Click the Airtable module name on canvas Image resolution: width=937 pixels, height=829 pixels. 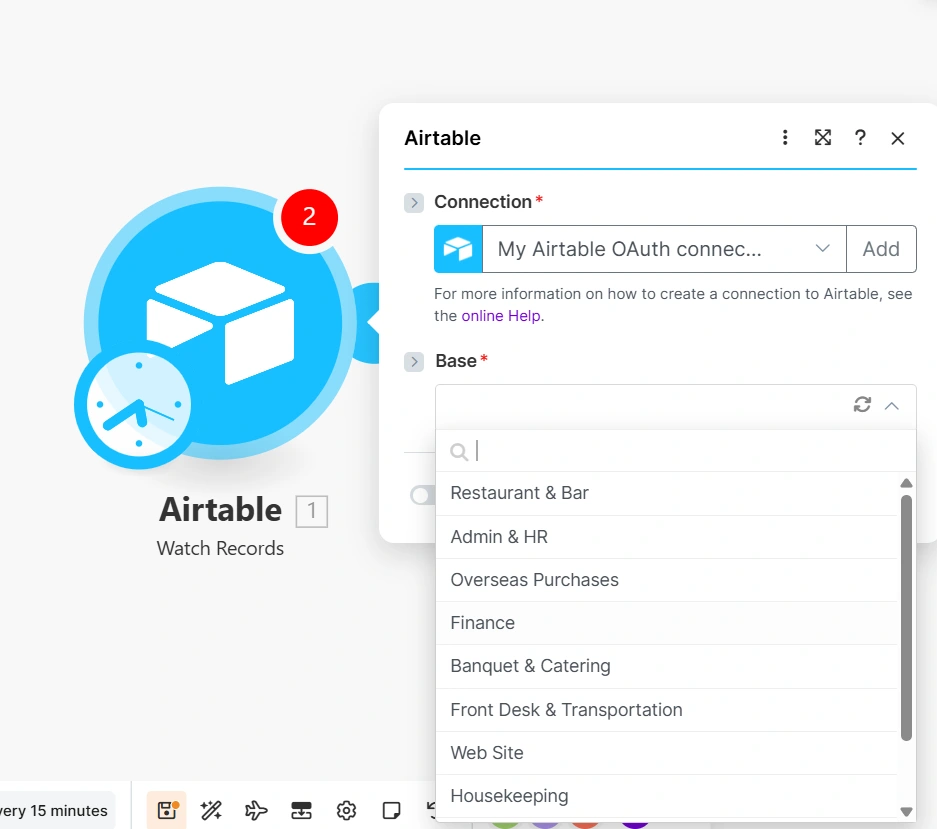tap(220, 509)
